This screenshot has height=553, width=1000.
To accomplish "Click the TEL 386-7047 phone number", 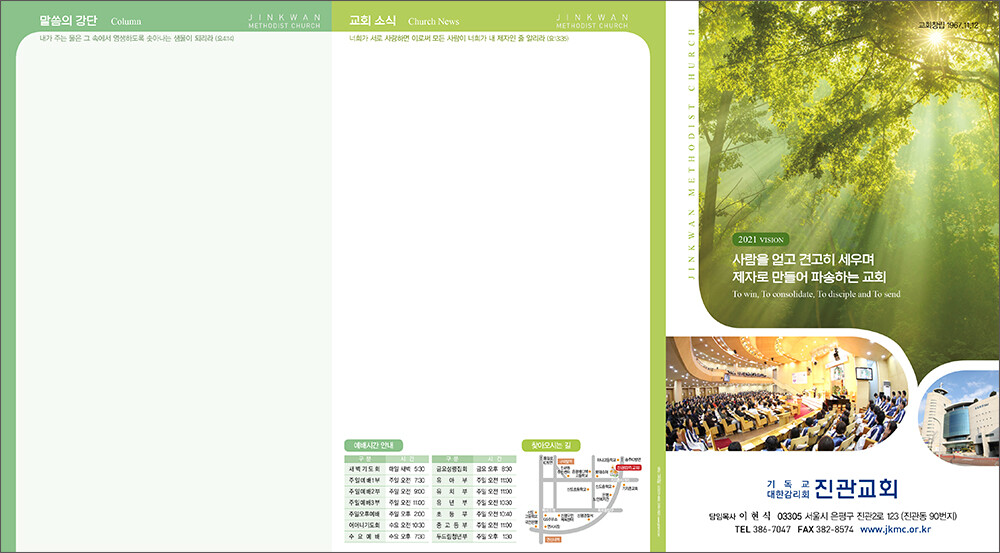I will click(x=762, y=529).
